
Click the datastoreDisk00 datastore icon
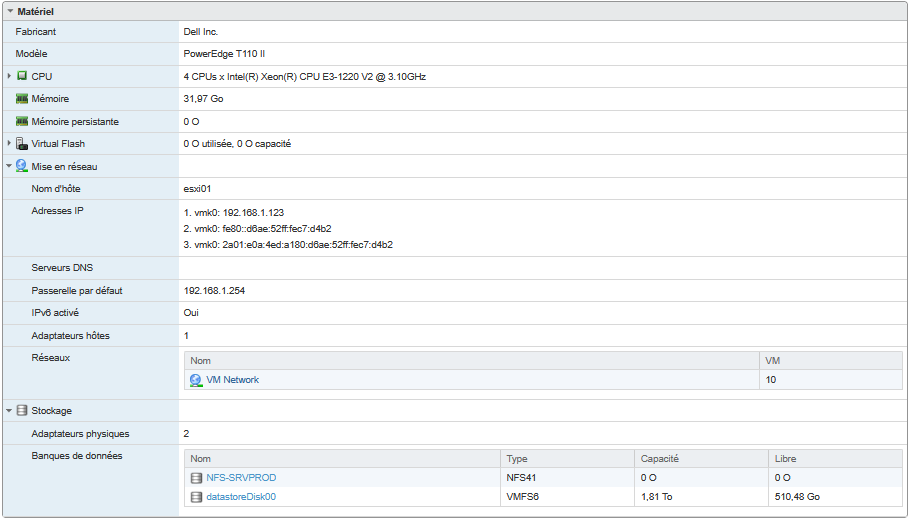click(197, 496)
